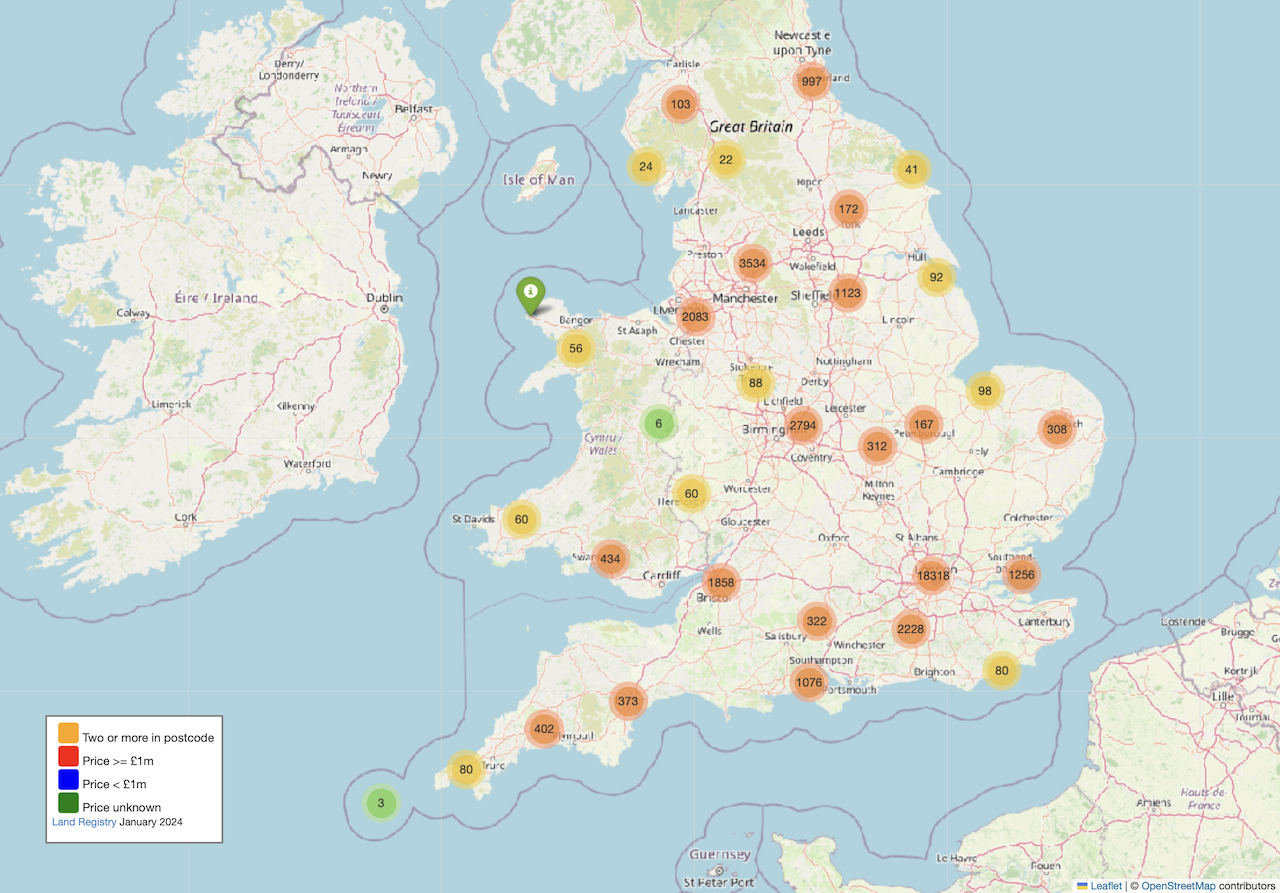Click the 1858 cluster near Bristol
Screen dimensions: 1280x893
coord(720,582)
